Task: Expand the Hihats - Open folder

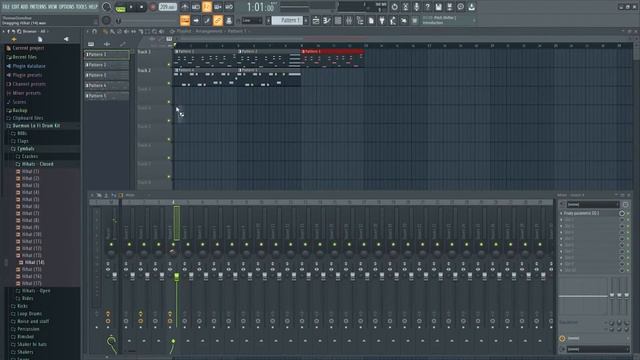Action: (36, 291)
